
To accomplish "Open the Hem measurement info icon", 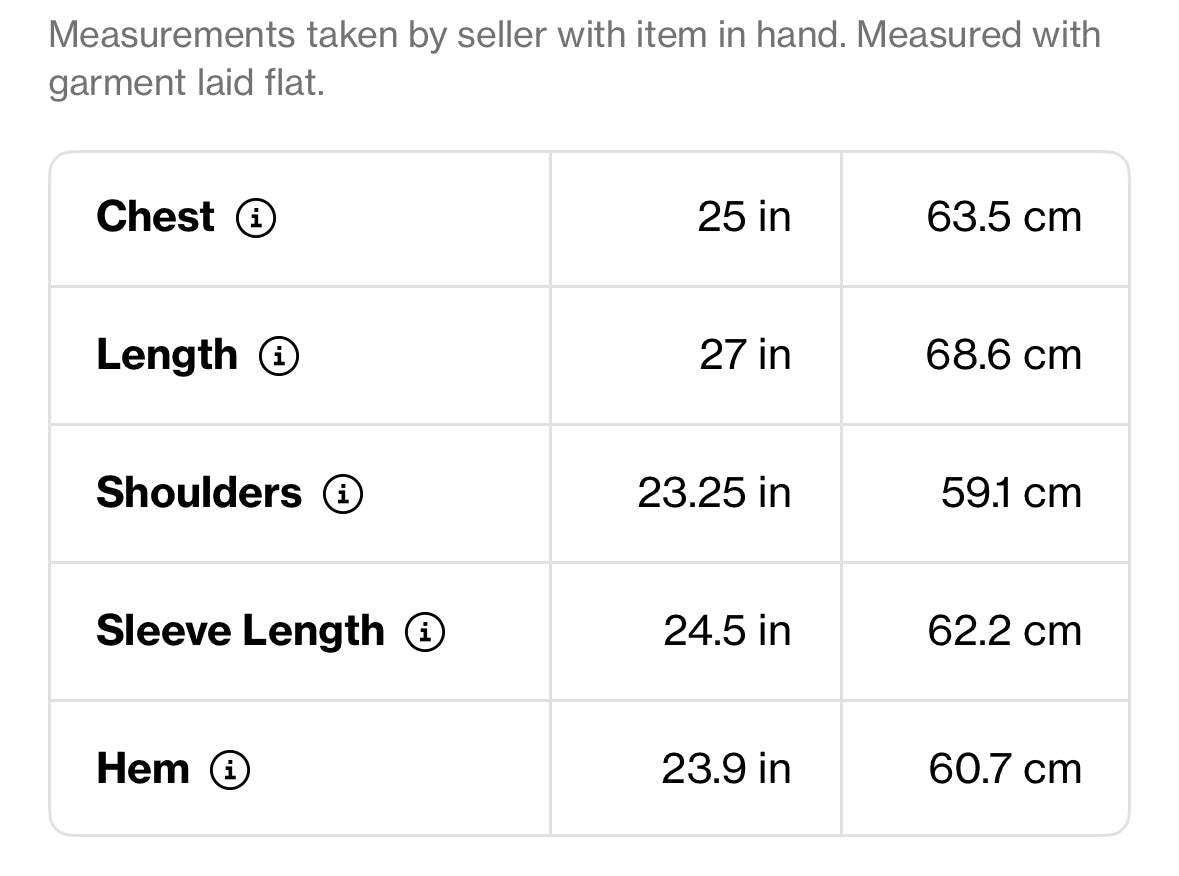I will (x=229, y=770).
